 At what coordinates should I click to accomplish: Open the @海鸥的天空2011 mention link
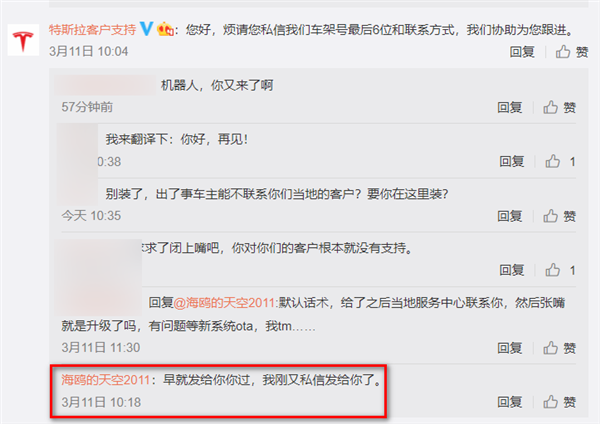coord(225,303)
